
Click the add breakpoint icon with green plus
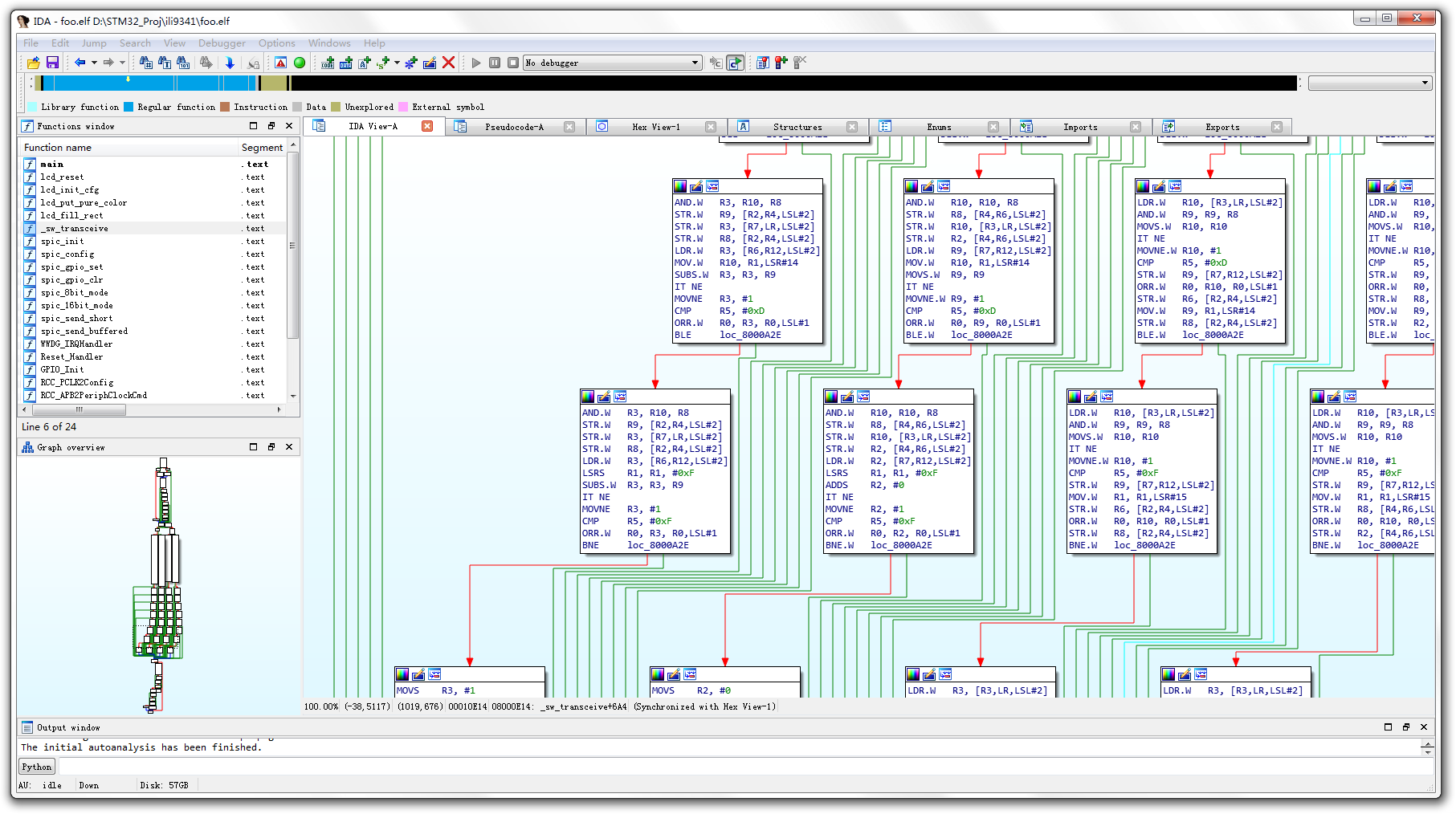point(781,63)
